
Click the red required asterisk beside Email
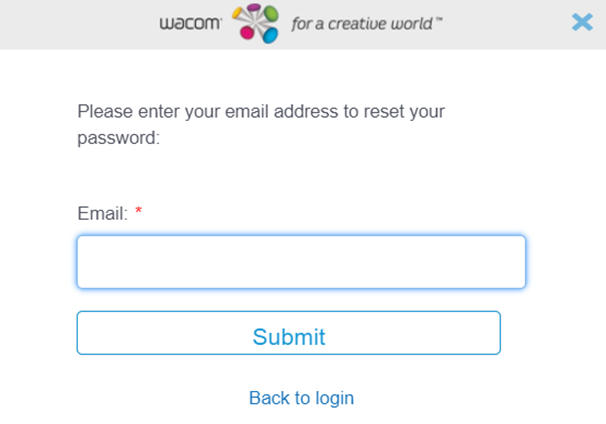pyautogui.click(x=138, y=211)
